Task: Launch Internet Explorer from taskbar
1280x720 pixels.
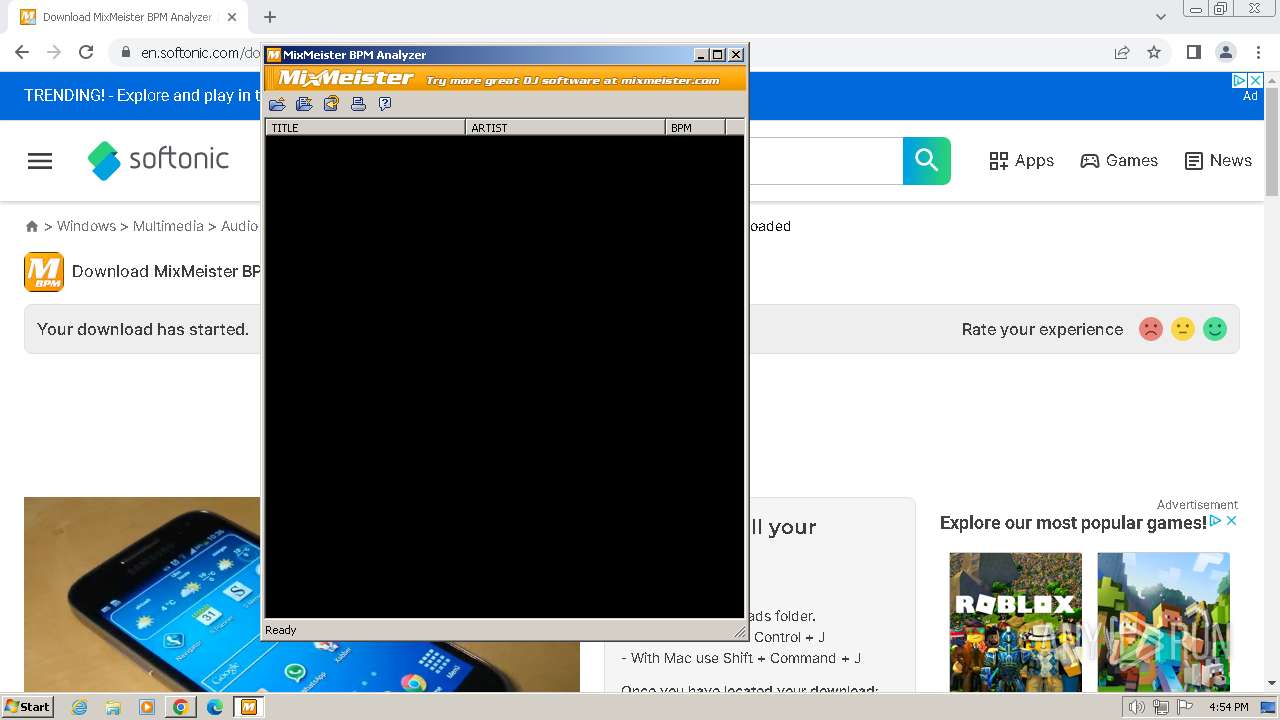Action: click(x=79, y=707)
